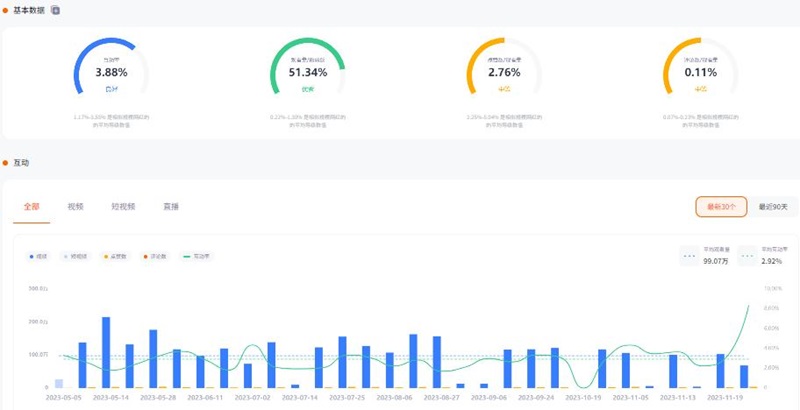Click the dotted-line icon for 2.92% average
800x410 pixels.
tap(748, 257)
